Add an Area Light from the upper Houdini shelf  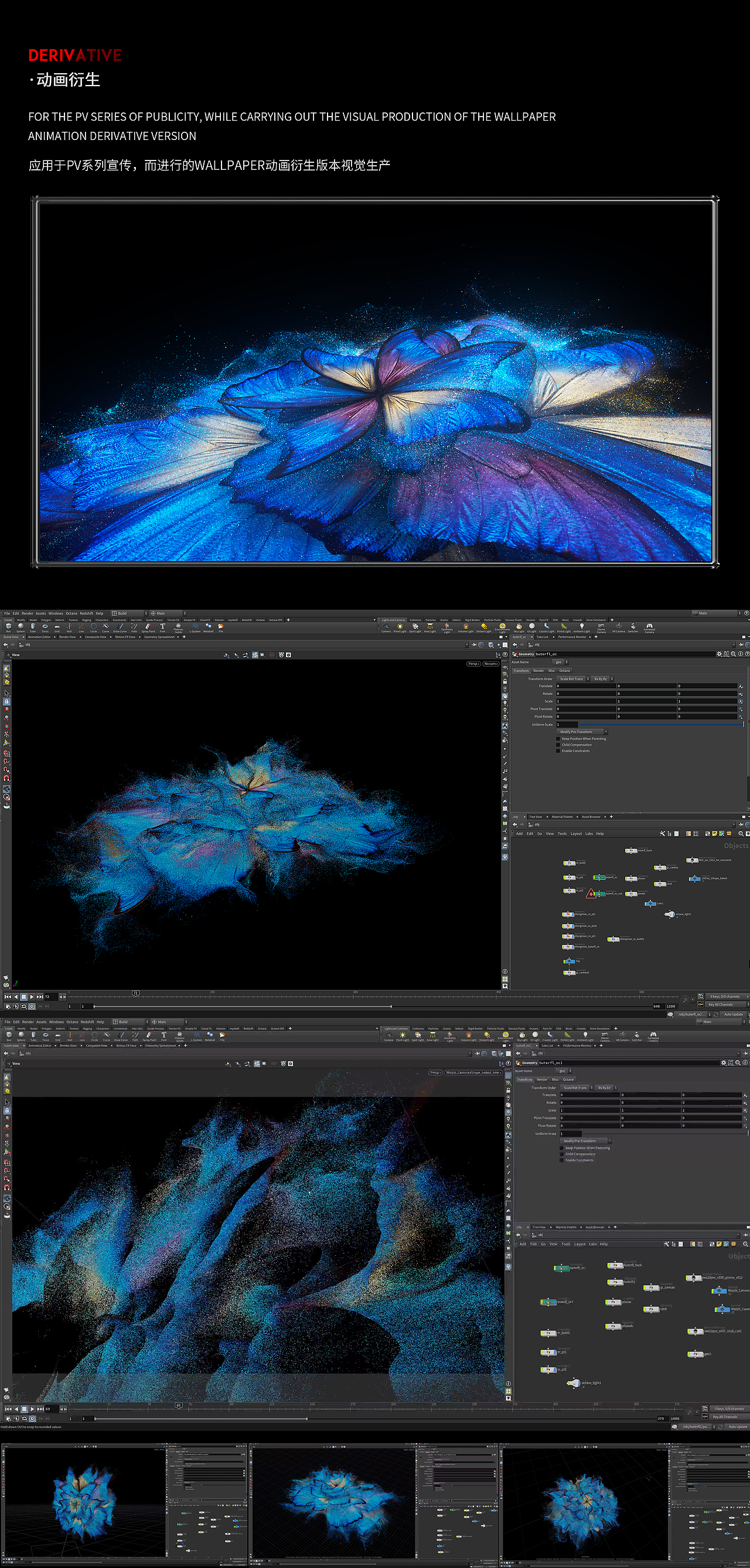(430, 627)
